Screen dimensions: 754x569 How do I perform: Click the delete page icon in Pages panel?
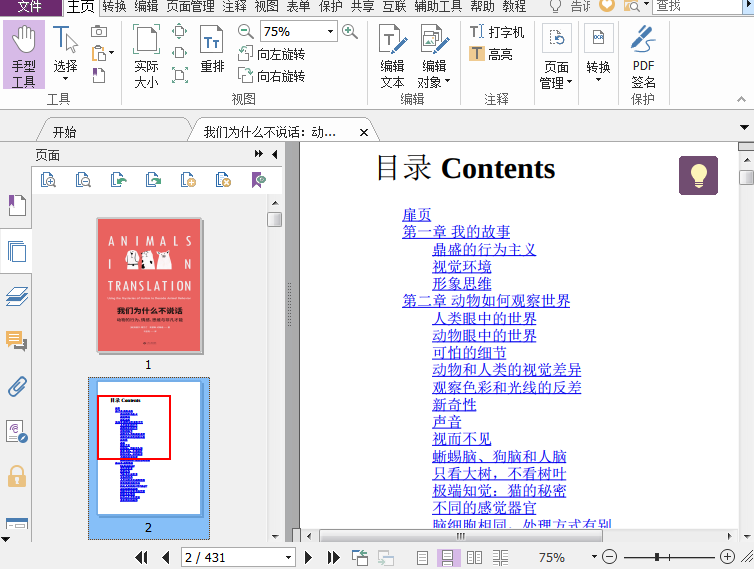pyautogui.click(x=223, y=180)
